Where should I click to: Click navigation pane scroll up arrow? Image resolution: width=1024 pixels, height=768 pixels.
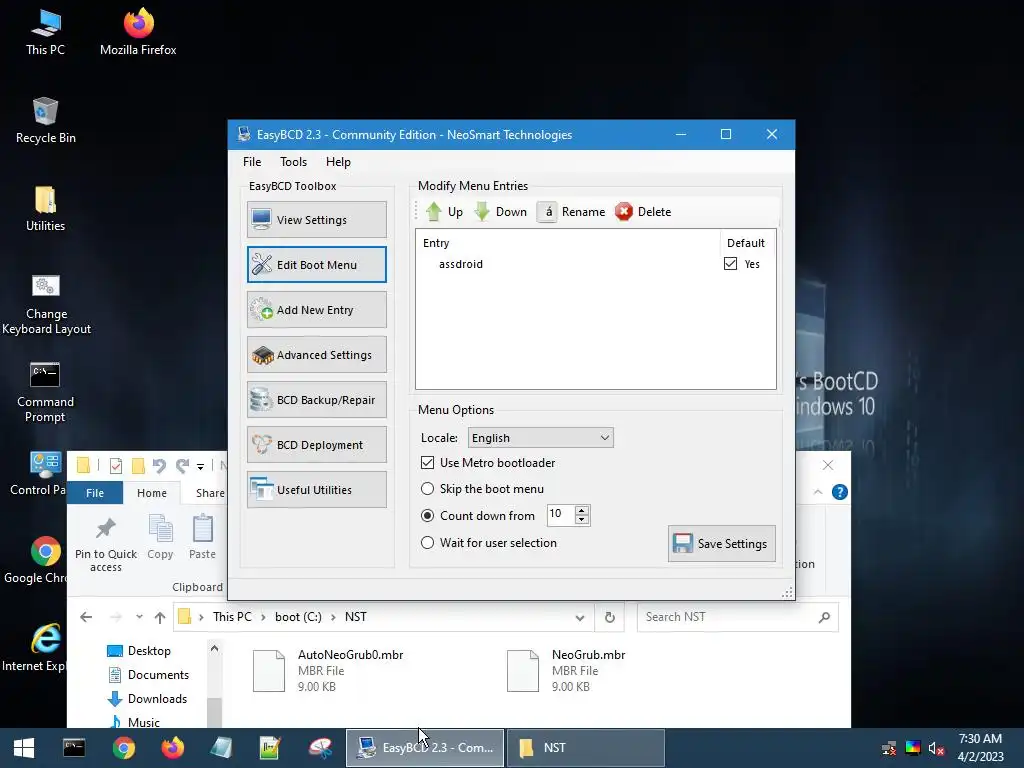(x=214, y=648)
